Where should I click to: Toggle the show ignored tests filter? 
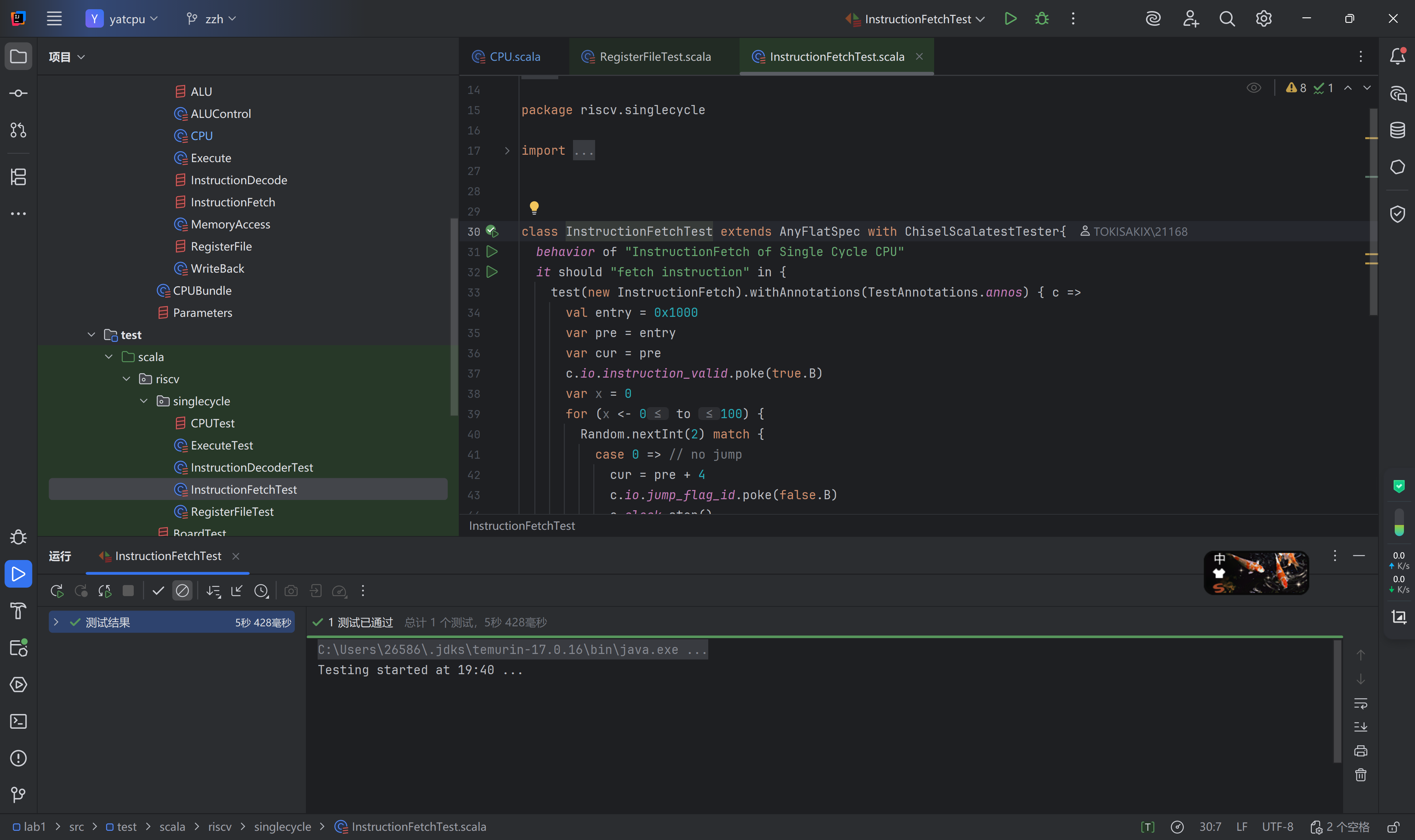point(182,591)
